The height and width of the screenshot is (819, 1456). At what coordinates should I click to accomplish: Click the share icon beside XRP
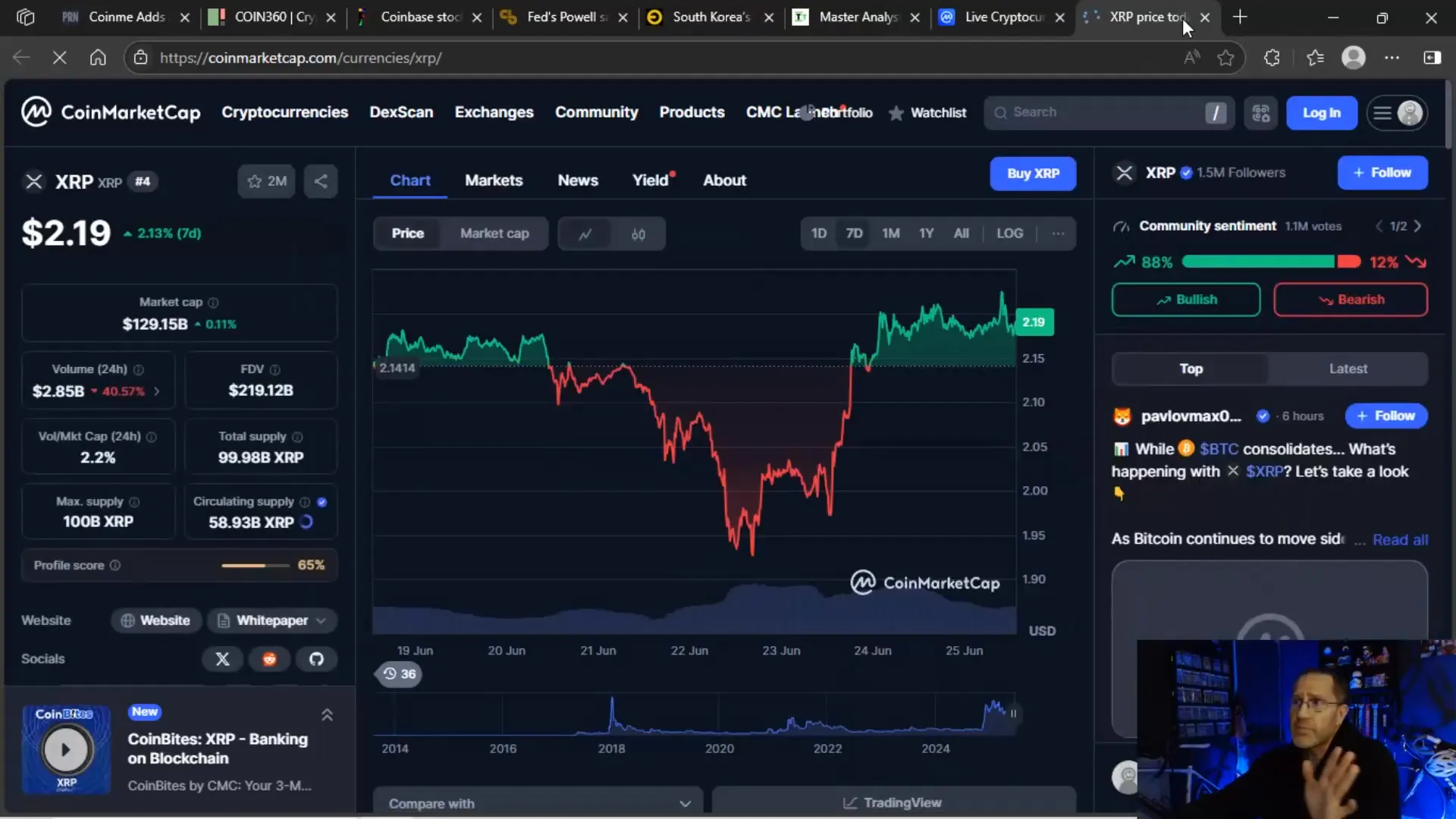pos(321,181)
